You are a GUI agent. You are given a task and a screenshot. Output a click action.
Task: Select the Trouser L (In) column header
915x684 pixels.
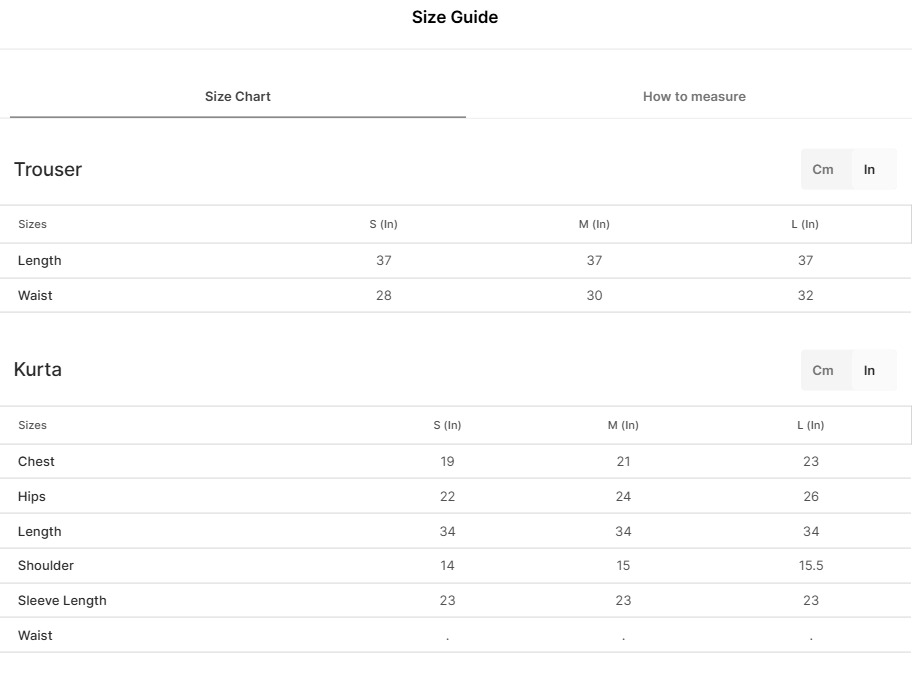805,225
